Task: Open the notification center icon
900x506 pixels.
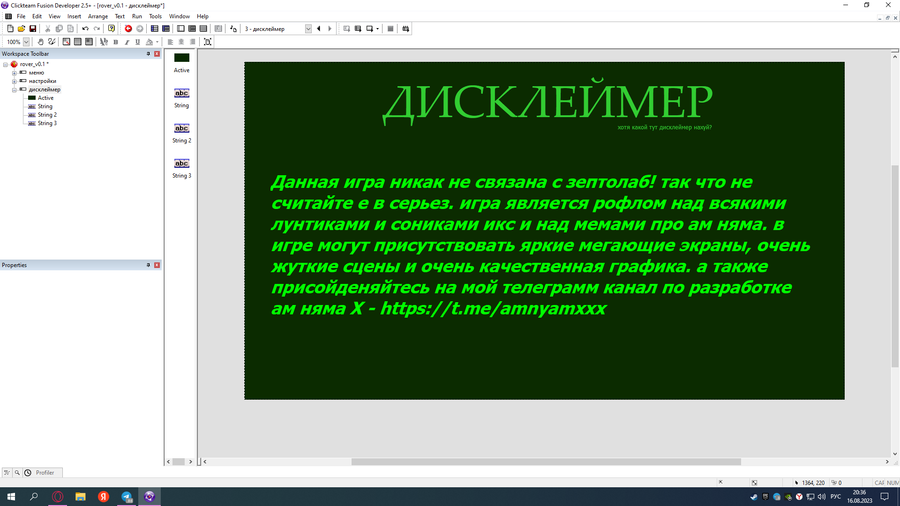Action: tap(885, 497)
